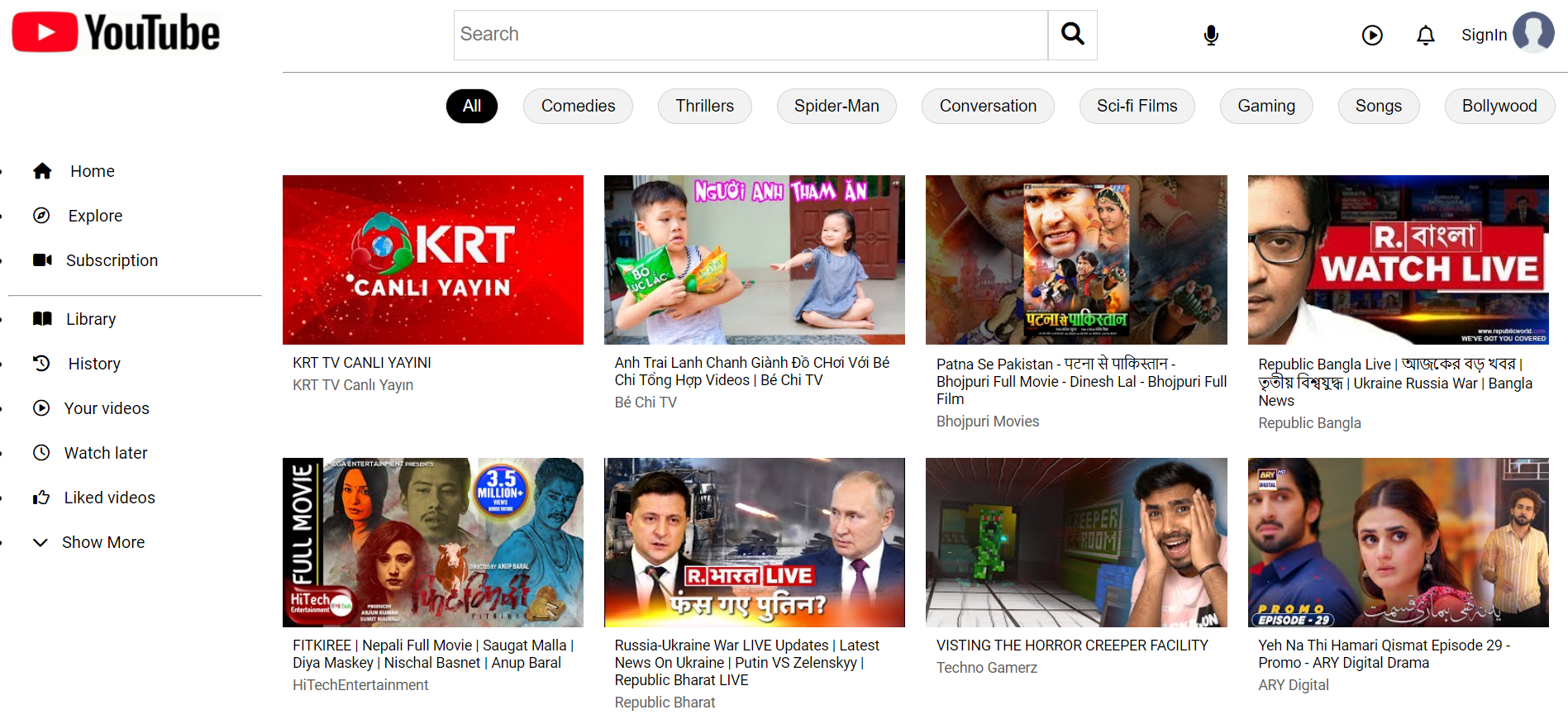1568x724 pixels.
Task: Click the Home house icon
Action: [x=42, y=171]
